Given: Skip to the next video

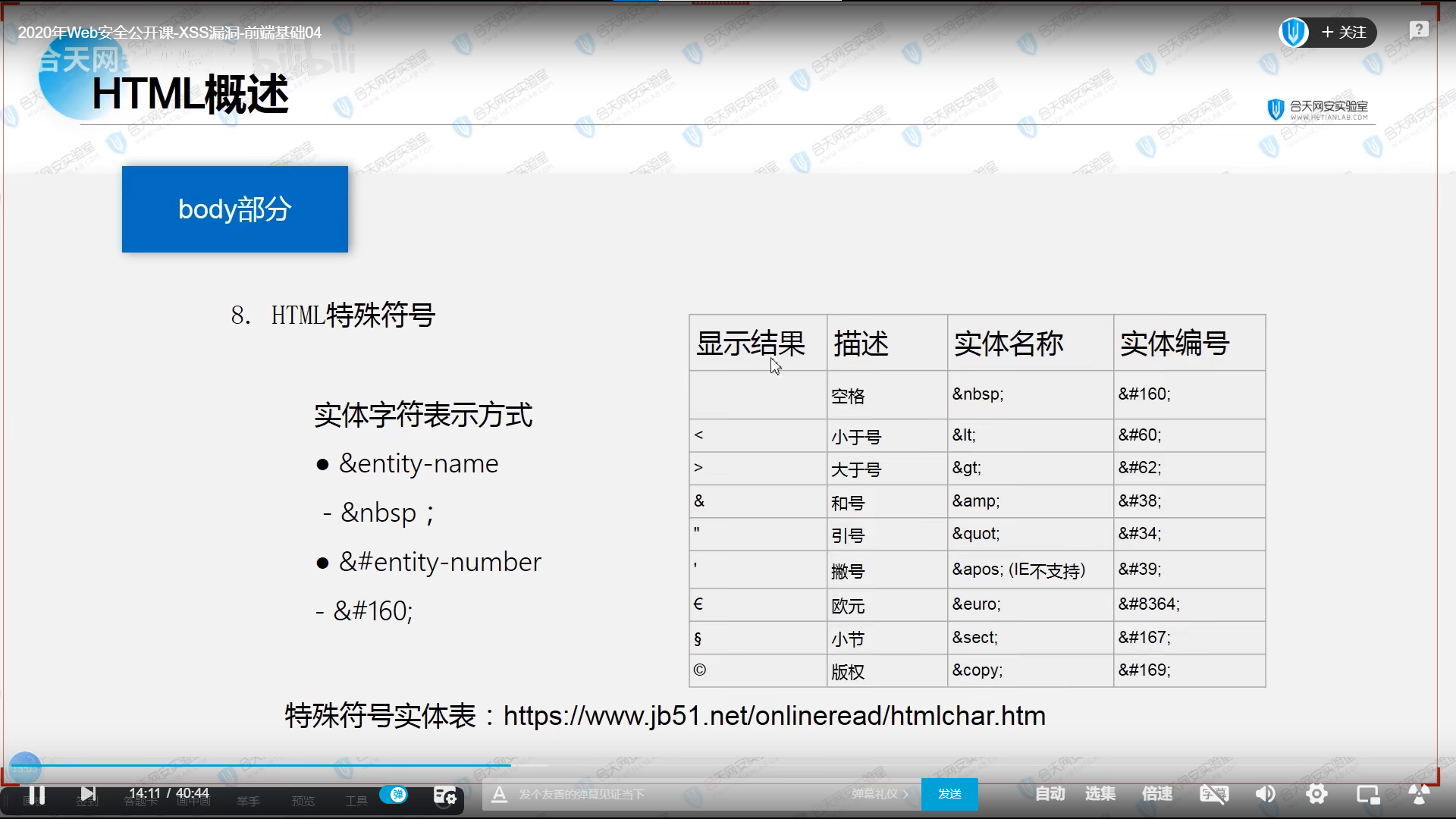Looking at the screenshot, I should pyautogui.click(x=88, y=794).
